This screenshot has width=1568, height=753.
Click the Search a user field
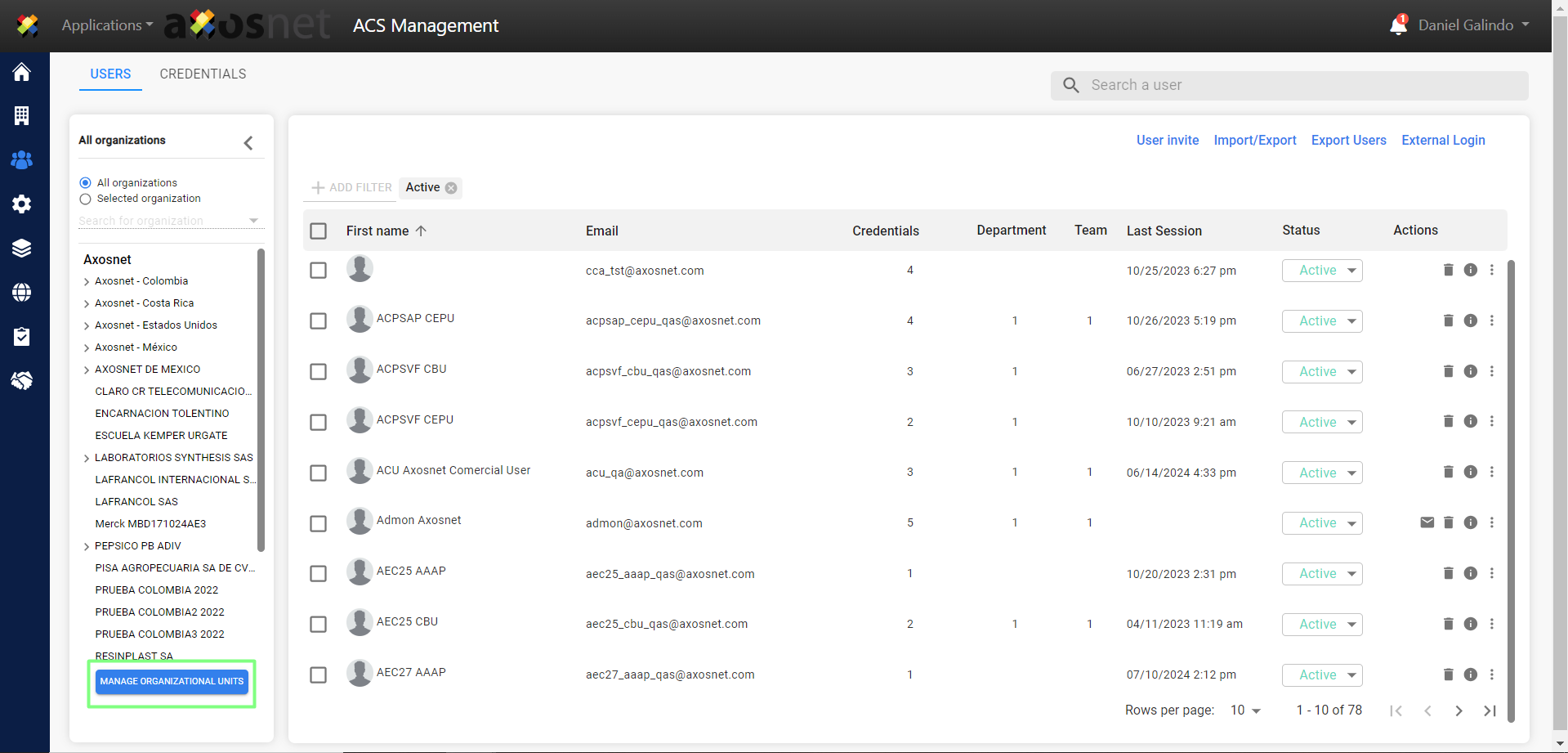tap(1299, 85)
